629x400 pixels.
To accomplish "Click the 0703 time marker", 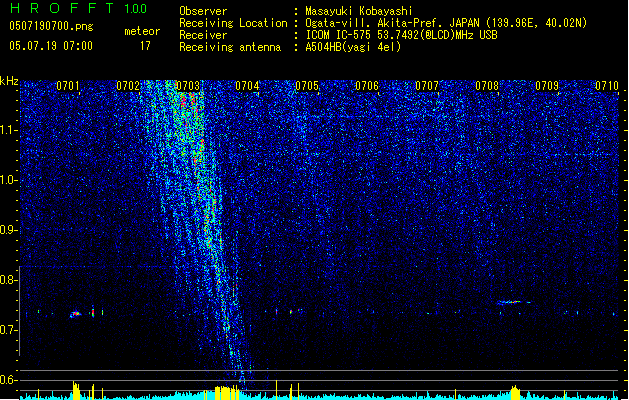I will tap(188, 86).
